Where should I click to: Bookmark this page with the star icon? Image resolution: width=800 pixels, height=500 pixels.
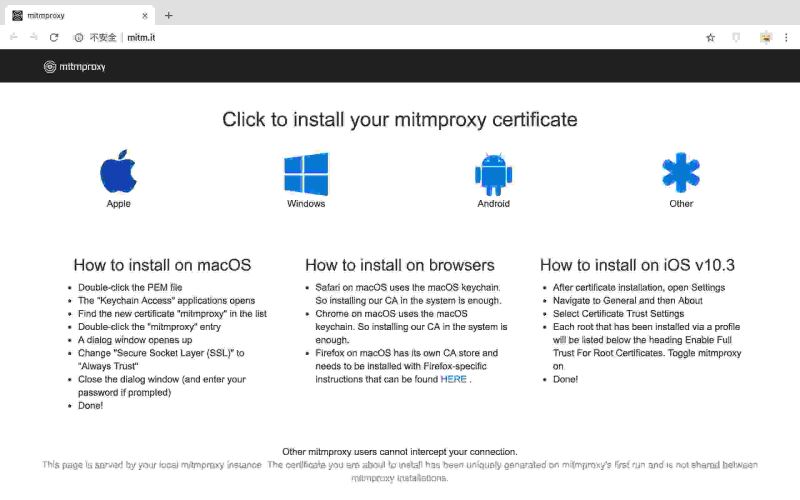click(x=710, y=37)
